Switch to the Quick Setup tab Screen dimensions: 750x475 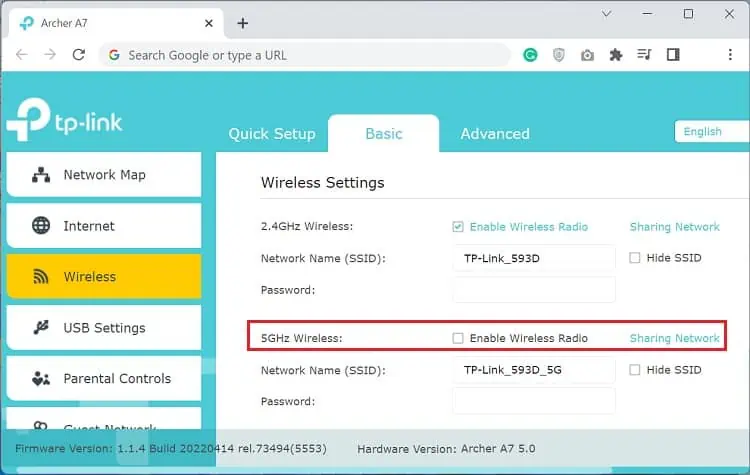point(271,134)
